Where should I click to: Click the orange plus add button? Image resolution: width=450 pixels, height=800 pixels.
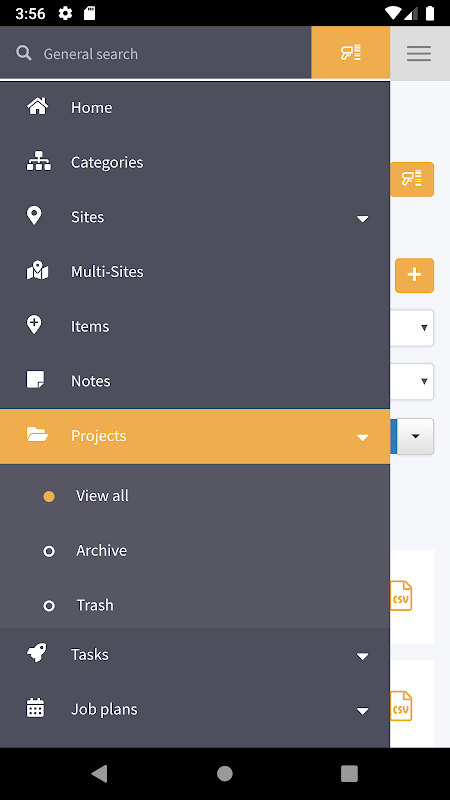click(414, 276)
